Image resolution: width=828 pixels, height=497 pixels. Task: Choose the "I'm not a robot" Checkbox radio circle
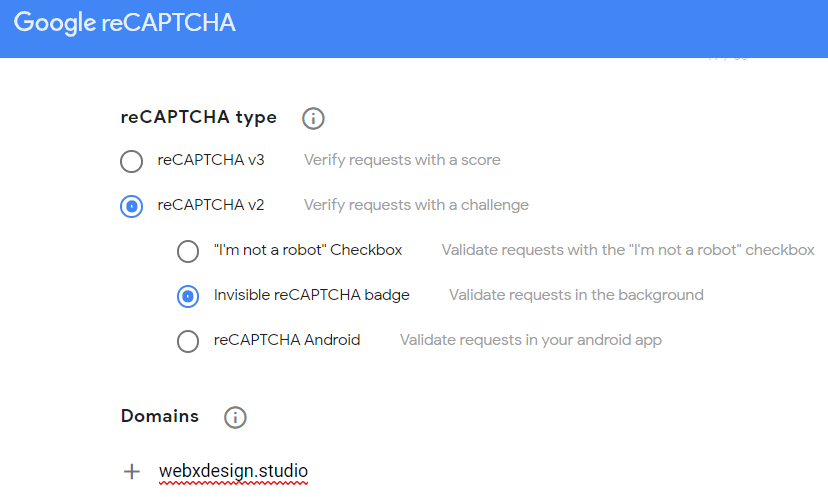point(188,251)
